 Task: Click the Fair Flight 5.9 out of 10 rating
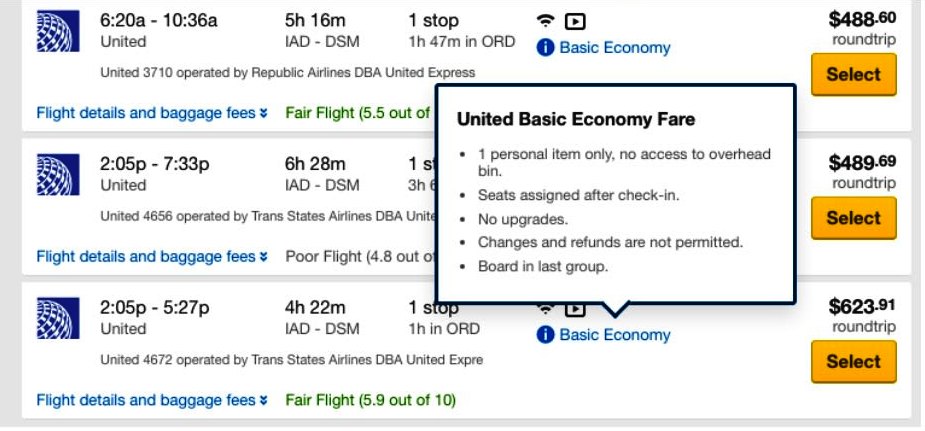(x=370, y=400)
